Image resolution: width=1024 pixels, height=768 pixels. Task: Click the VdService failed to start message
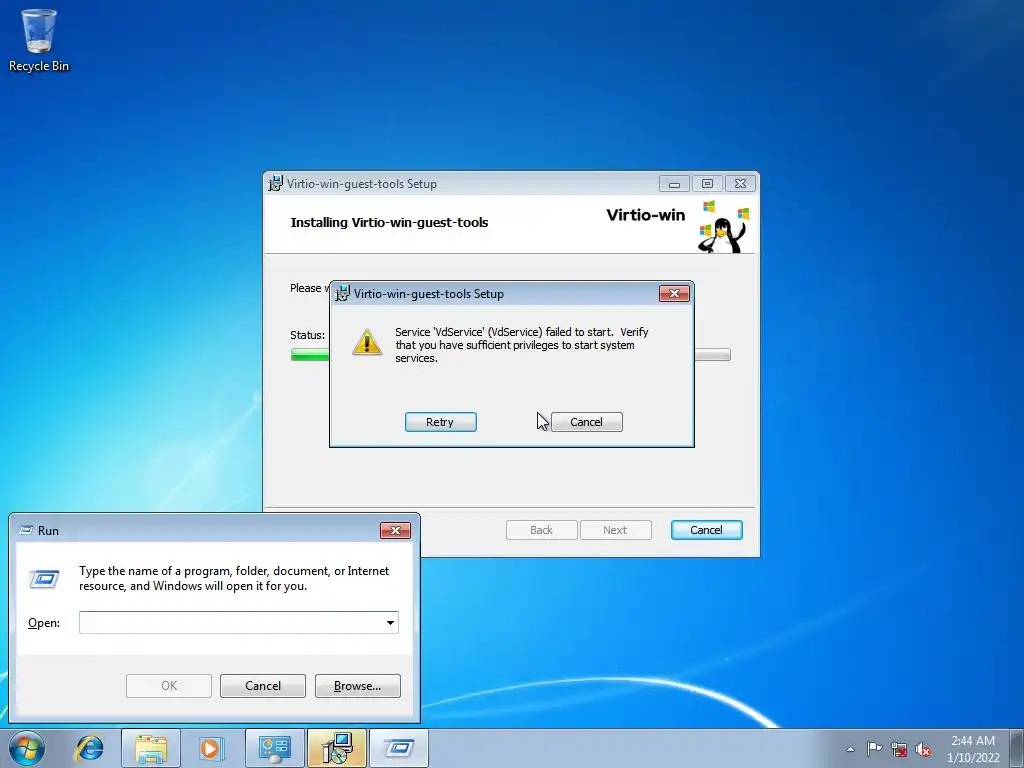click(x=522, y=345)
